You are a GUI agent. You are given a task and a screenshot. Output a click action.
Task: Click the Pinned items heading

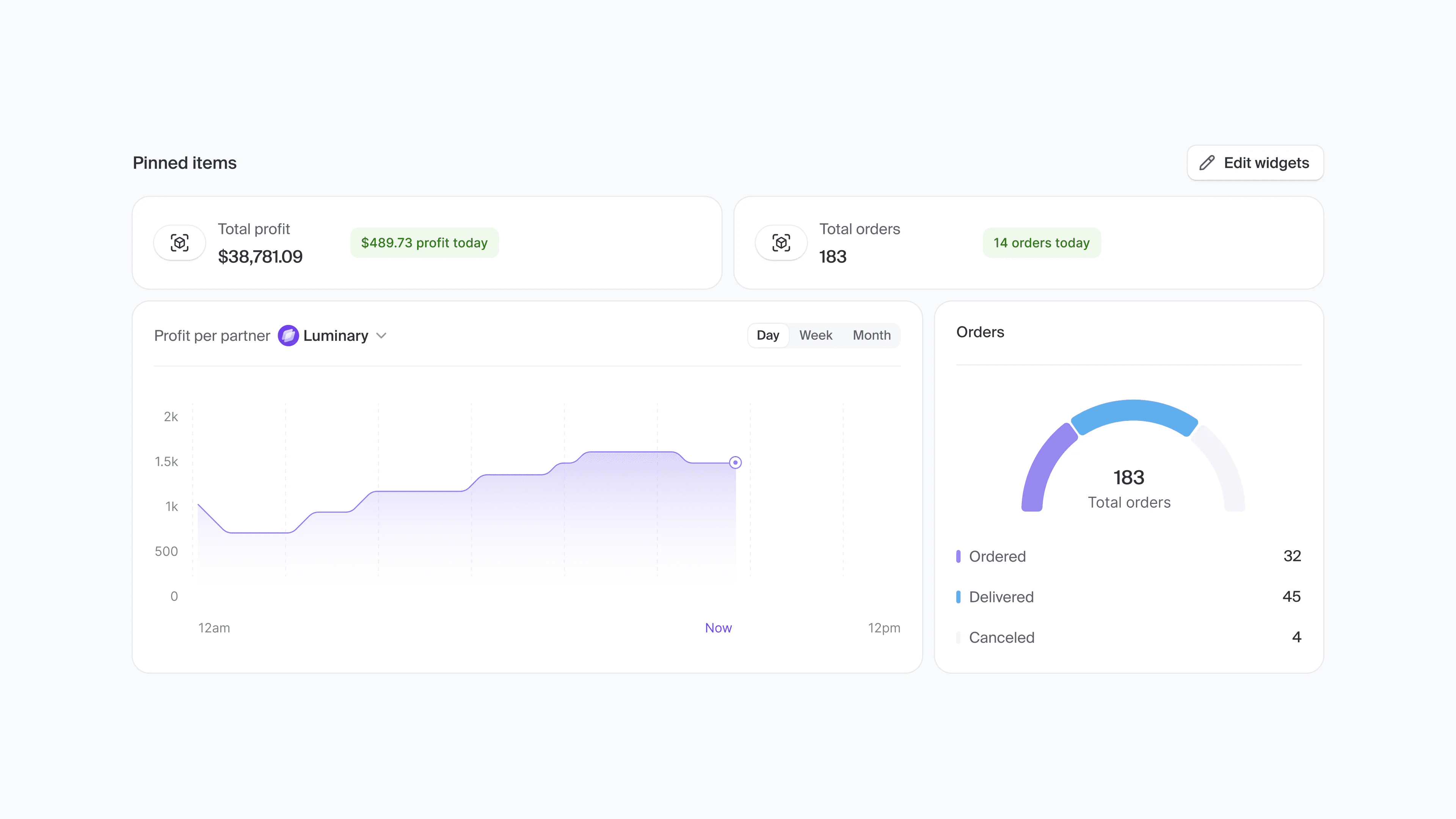(x=185, y=163)
